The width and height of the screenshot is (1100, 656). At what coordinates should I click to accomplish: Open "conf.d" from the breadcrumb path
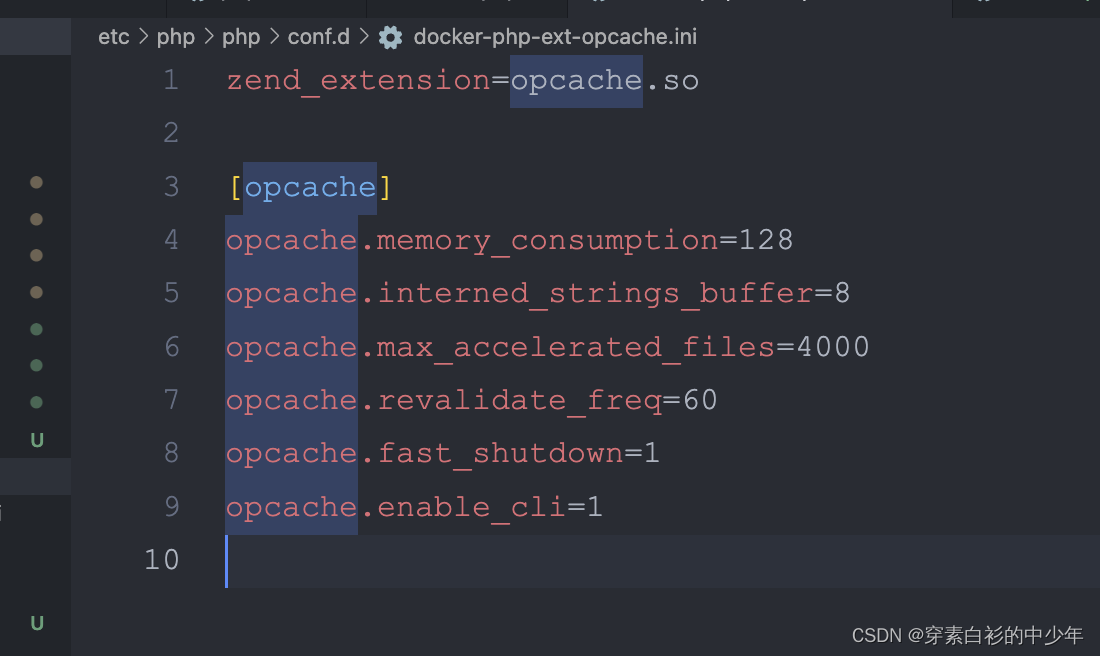tap(318, 36)
